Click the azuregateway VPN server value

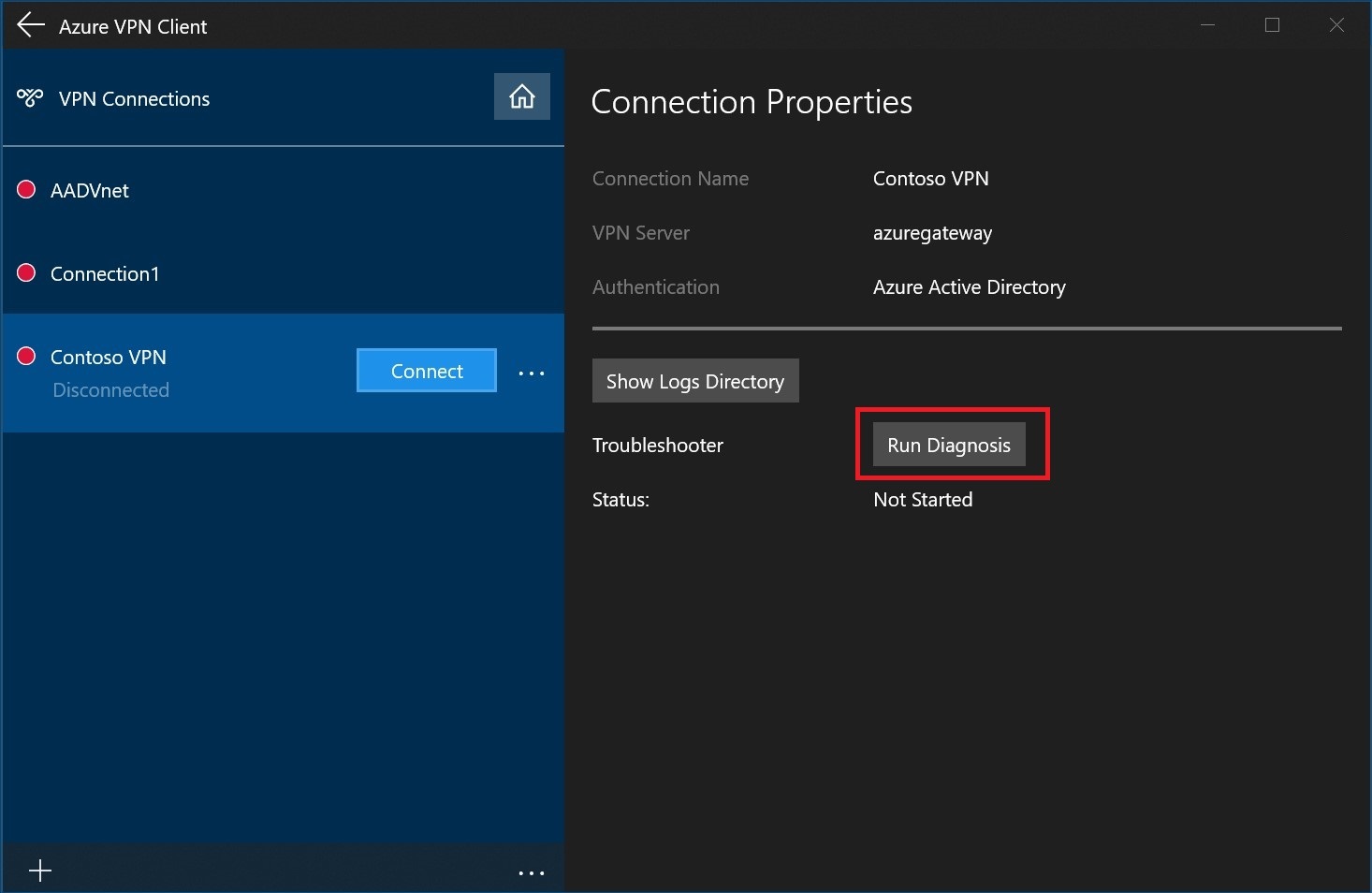932,233
